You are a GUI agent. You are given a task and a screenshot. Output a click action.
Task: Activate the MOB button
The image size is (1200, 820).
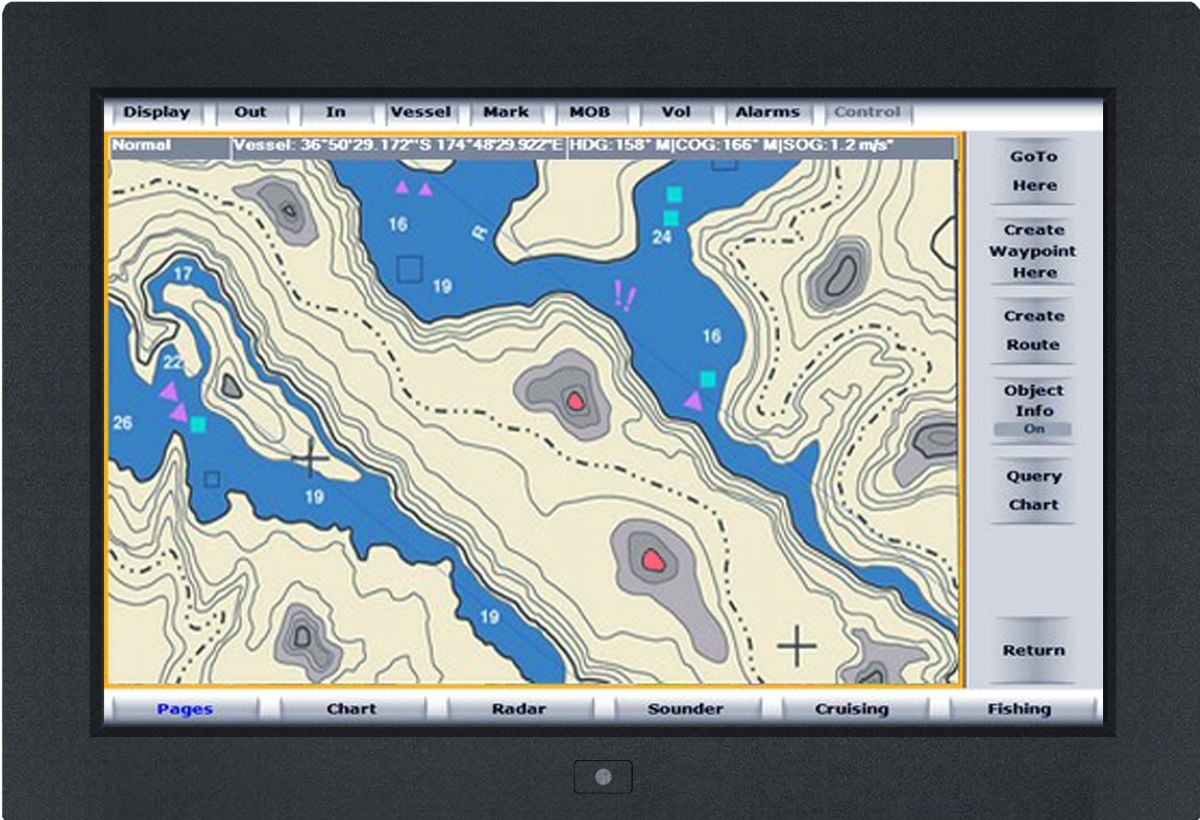point(590,112)
